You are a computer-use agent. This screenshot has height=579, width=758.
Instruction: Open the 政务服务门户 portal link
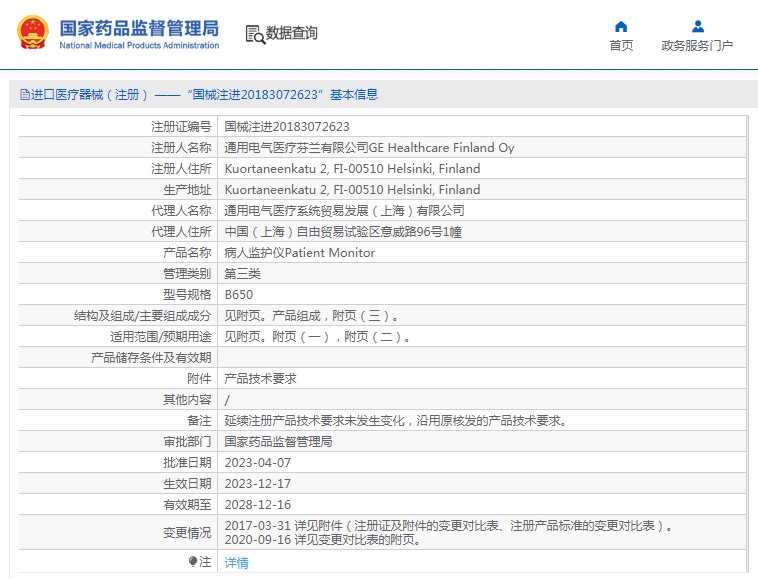[697, 45]
